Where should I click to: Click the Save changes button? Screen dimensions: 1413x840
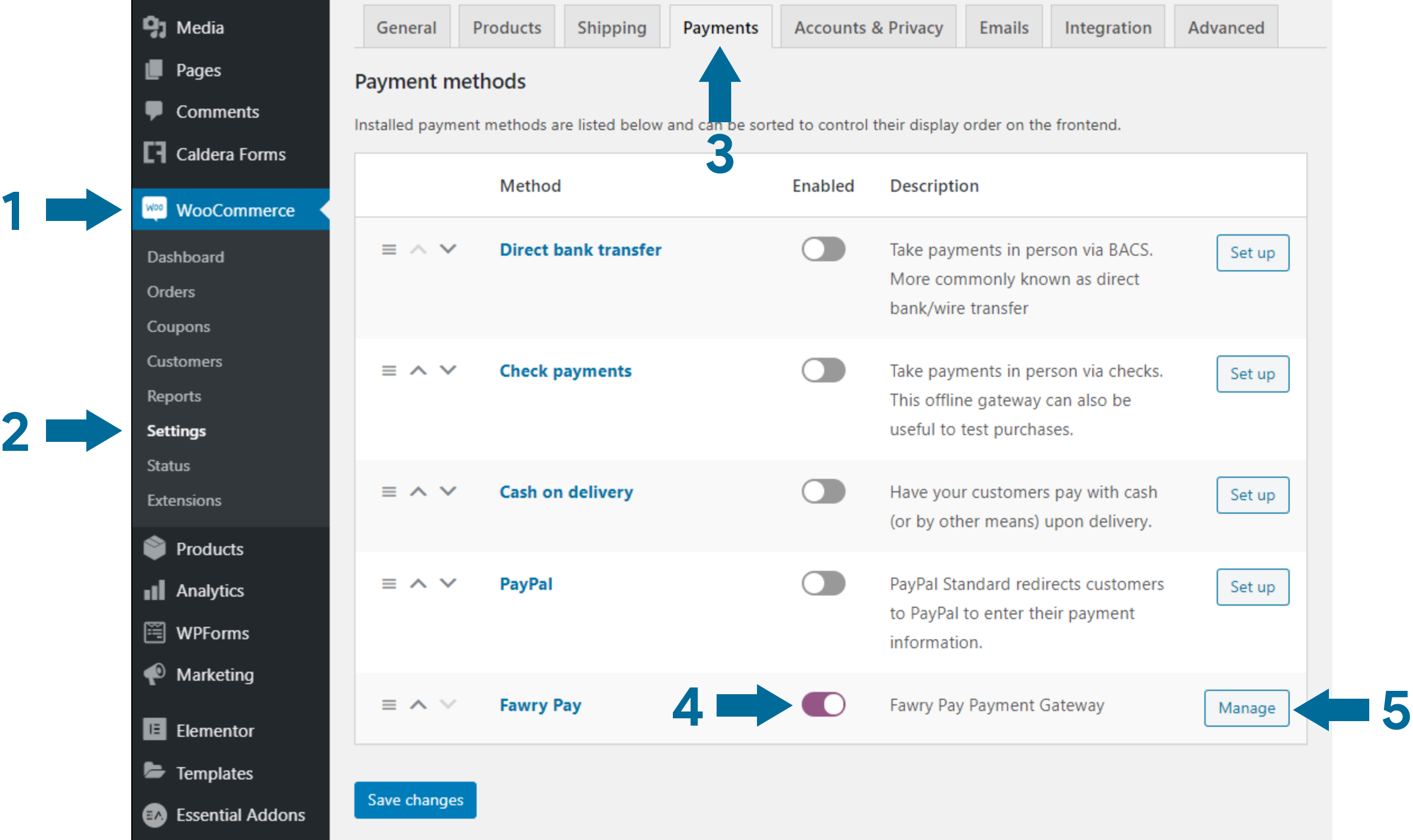415,798
